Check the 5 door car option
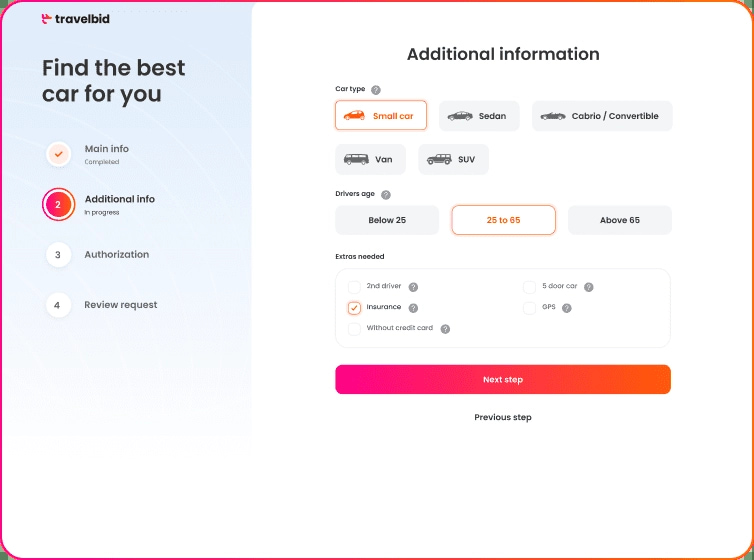This screenshot has height=560, width=754. 529,287
